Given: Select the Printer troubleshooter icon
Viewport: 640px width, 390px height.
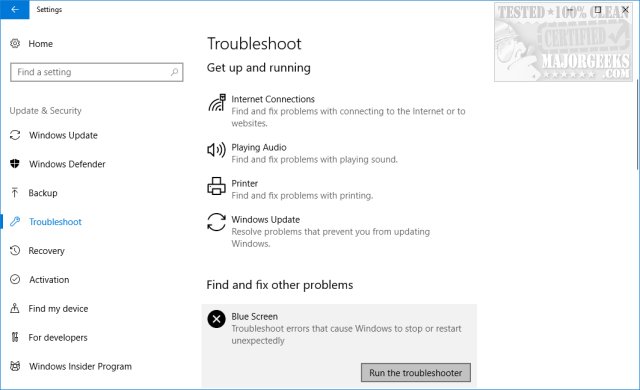Looking at the screenshot, I should (216, 186).
